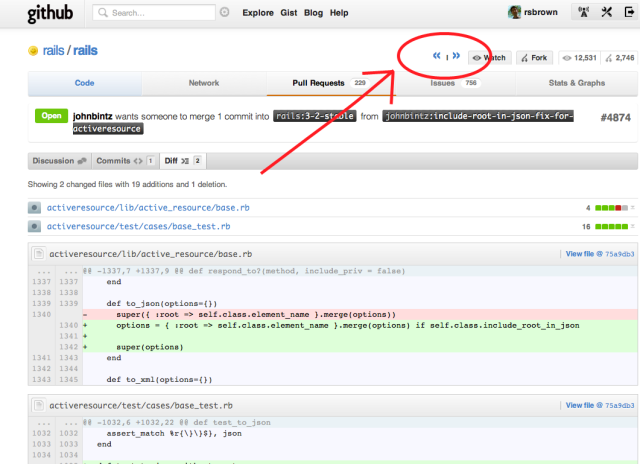Click the diffstat bar showing 4 changes
The width and height of the screenshot is (640, 464).
point(611,208)
